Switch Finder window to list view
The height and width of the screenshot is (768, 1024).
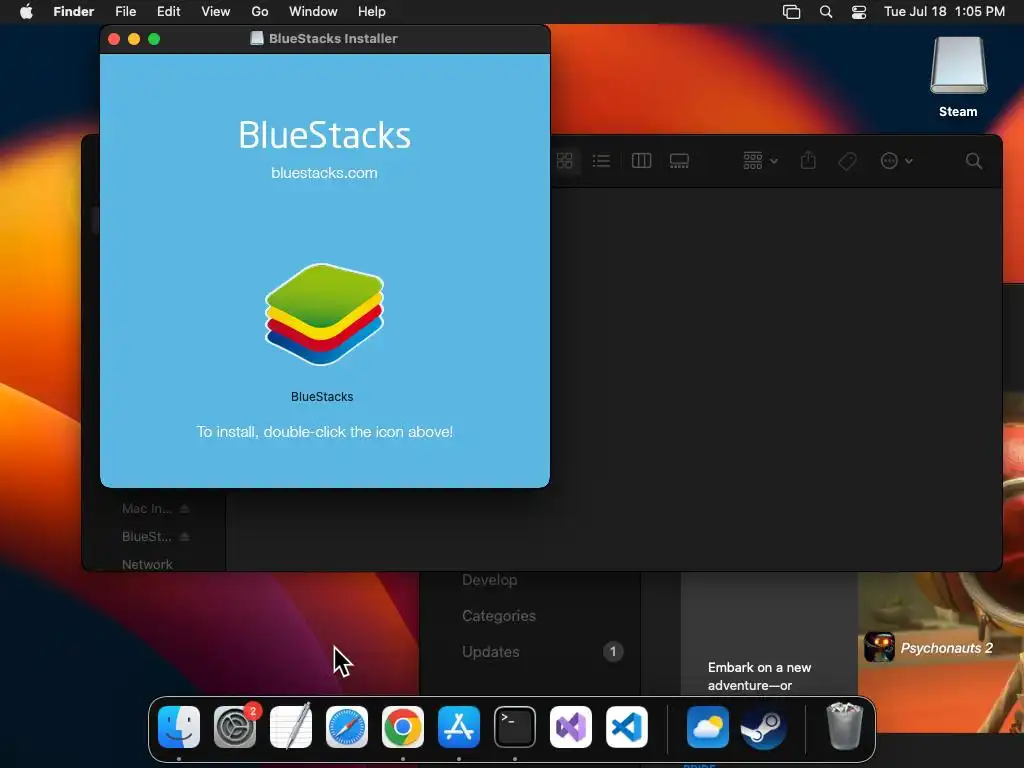(601, 161)
